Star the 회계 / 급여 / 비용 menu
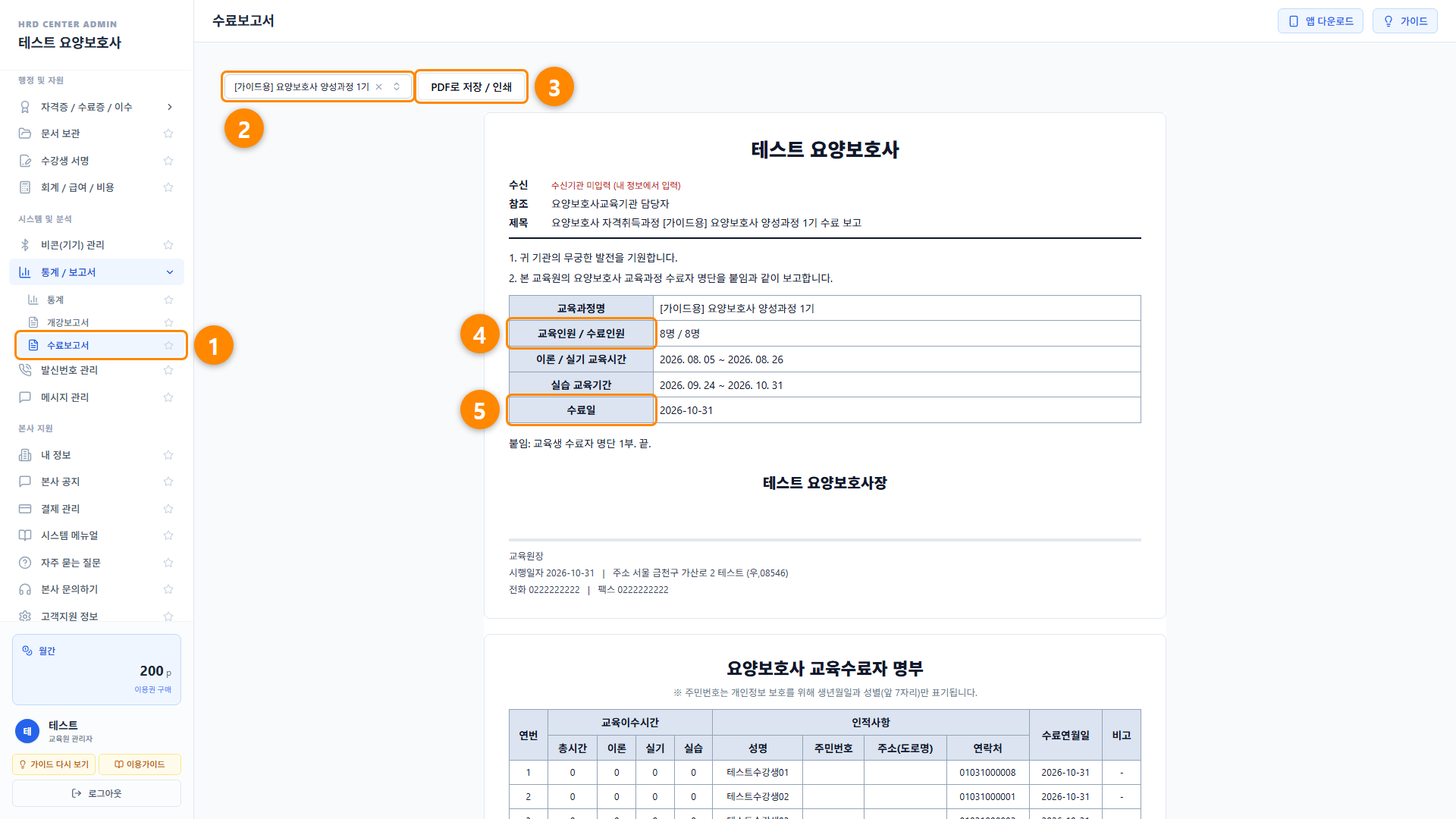The image size is (1456, 819). (168, 187)
